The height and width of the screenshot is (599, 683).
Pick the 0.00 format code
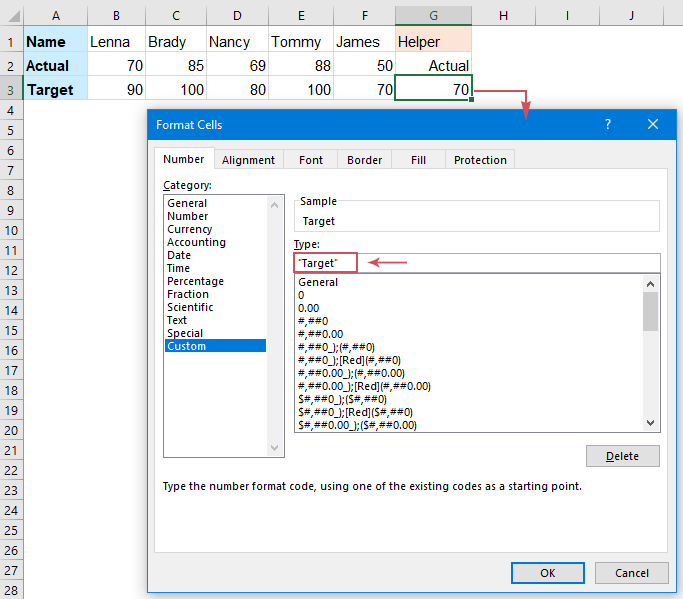[308, 308]
